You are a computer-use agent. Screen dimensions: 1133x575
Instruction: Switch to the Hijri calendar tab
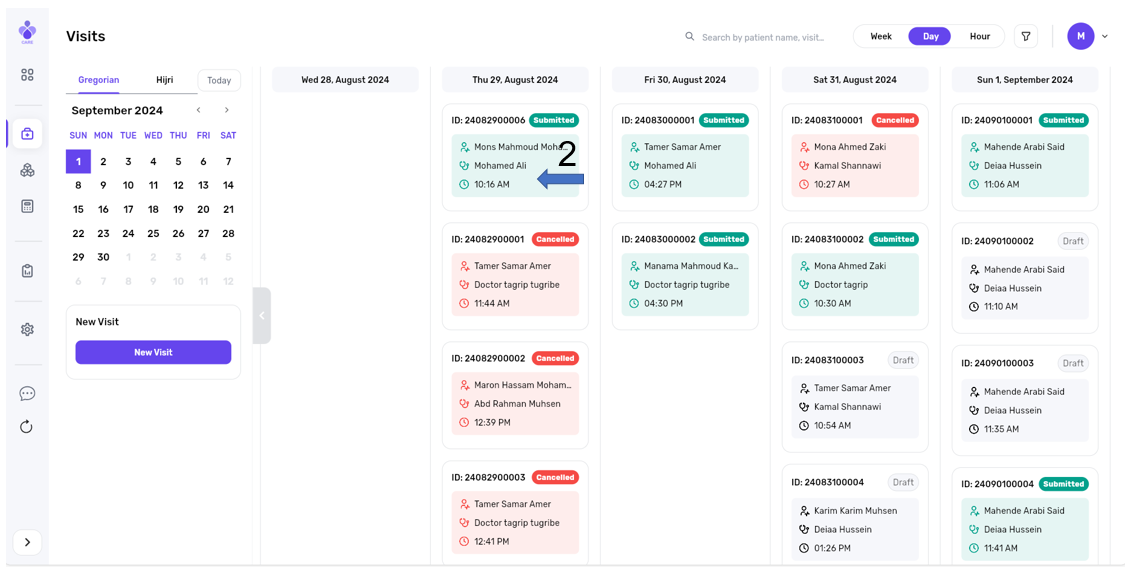point(164,80)
